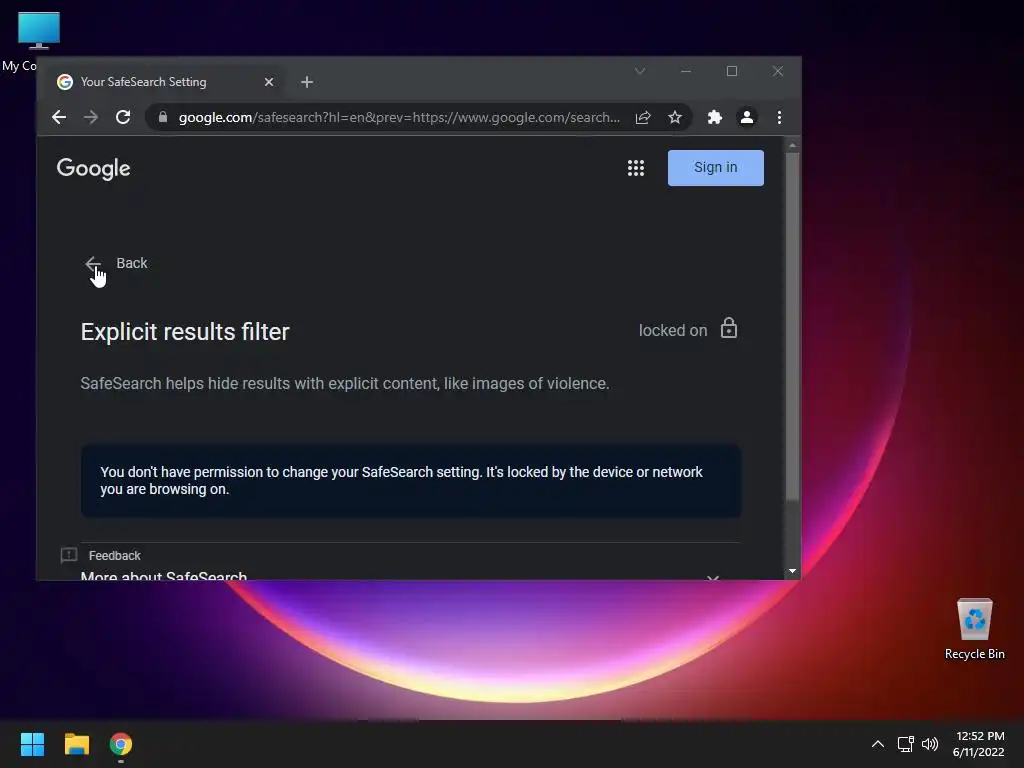Screen dimensions: 1024x768
Task: Click the scrollbar down arrow
Action: (x=792, y=571)
